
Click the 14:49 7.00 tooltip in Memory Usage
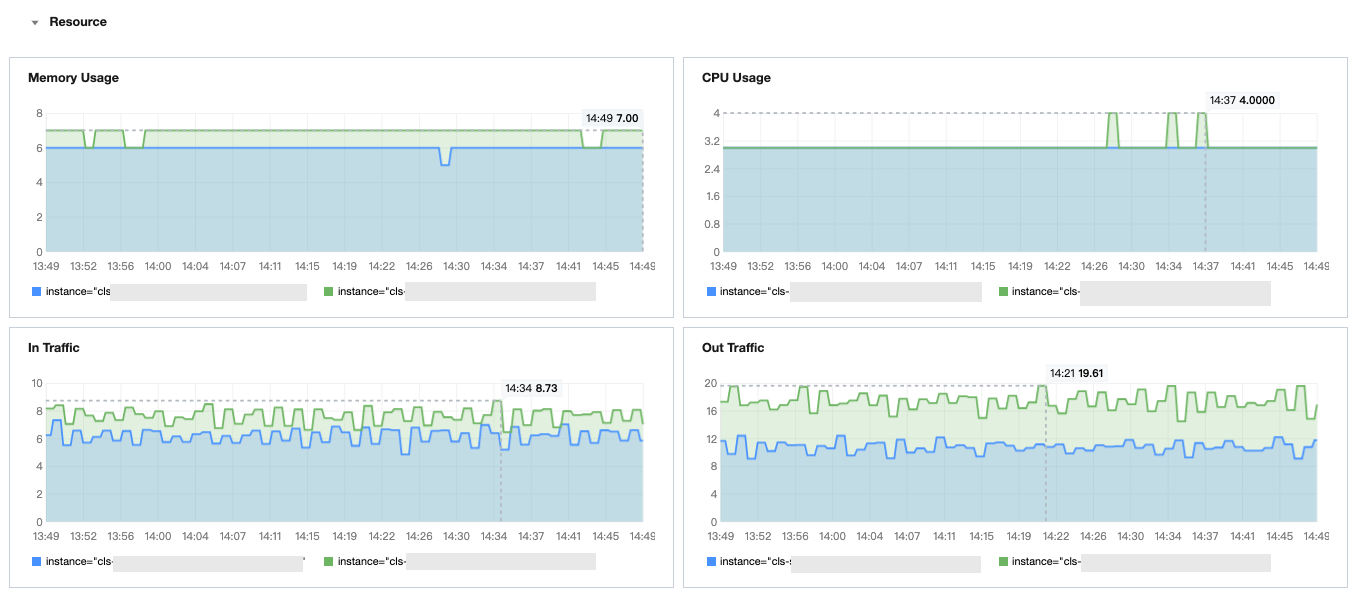point(612,118)
